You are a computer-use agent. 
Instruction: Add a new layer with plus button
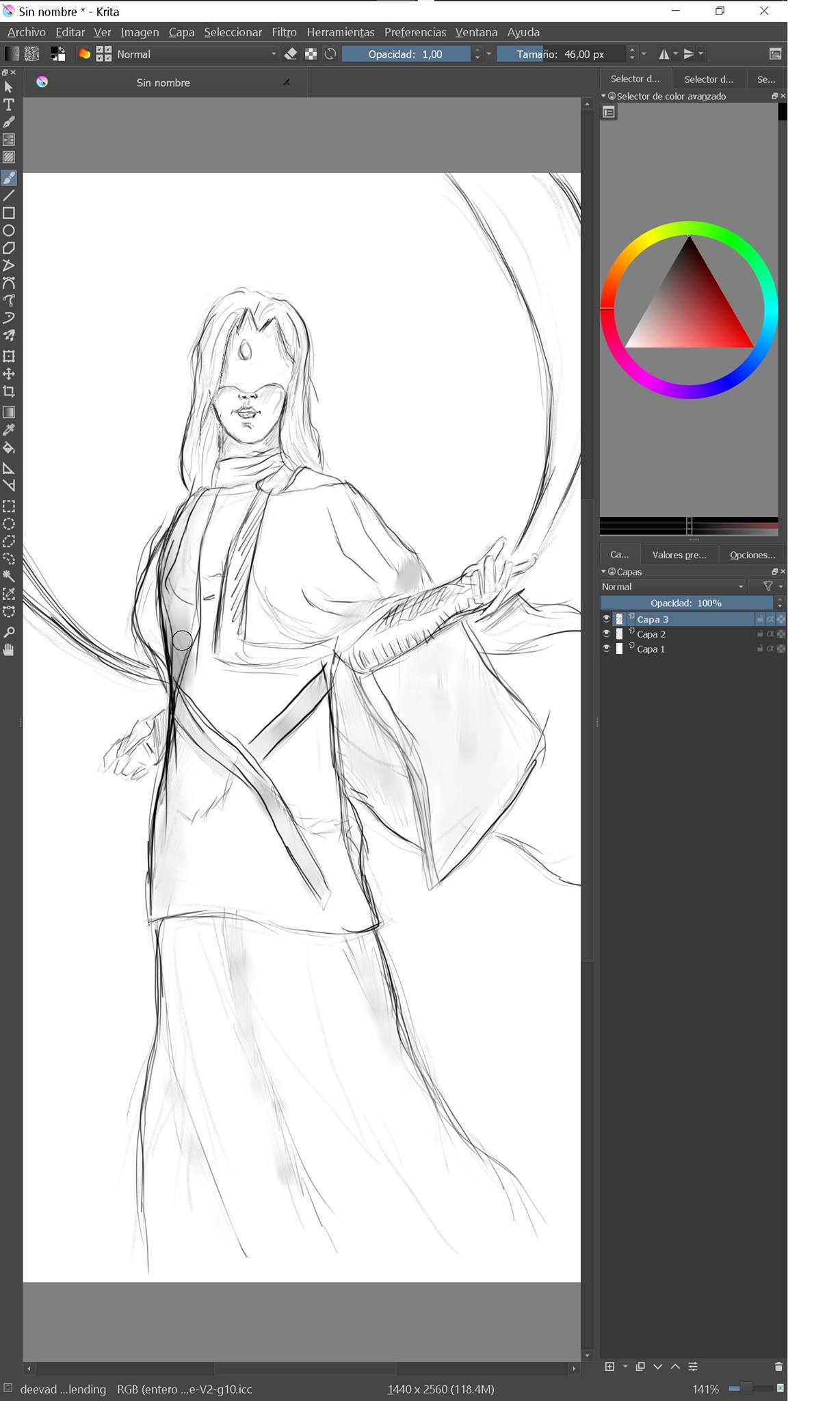[610, 1366]
